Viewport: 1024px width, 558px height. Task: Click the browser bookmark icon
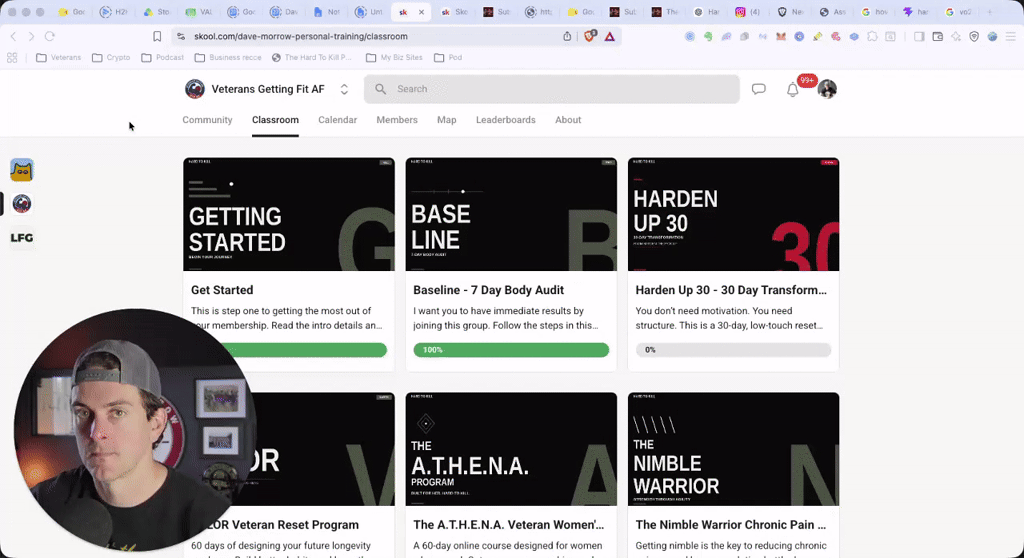tap(157, 37)
